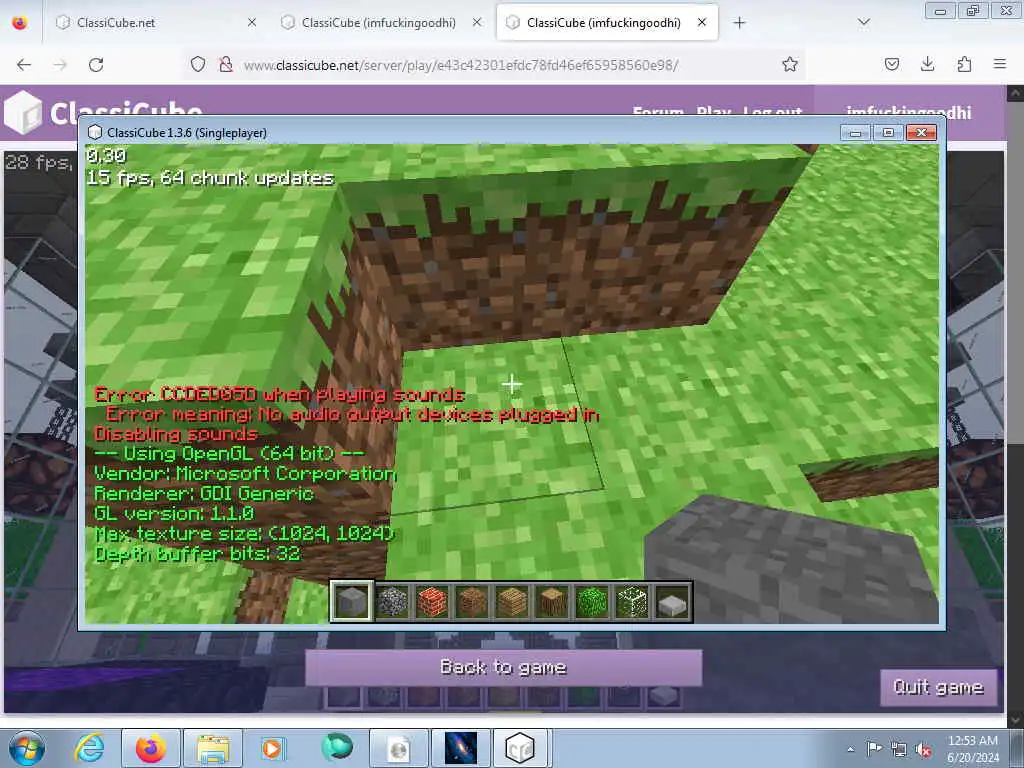This screenshot has width=1024, height=768.
Task: Click the ClassiCube website logo
Action: (x=104, y=114)
